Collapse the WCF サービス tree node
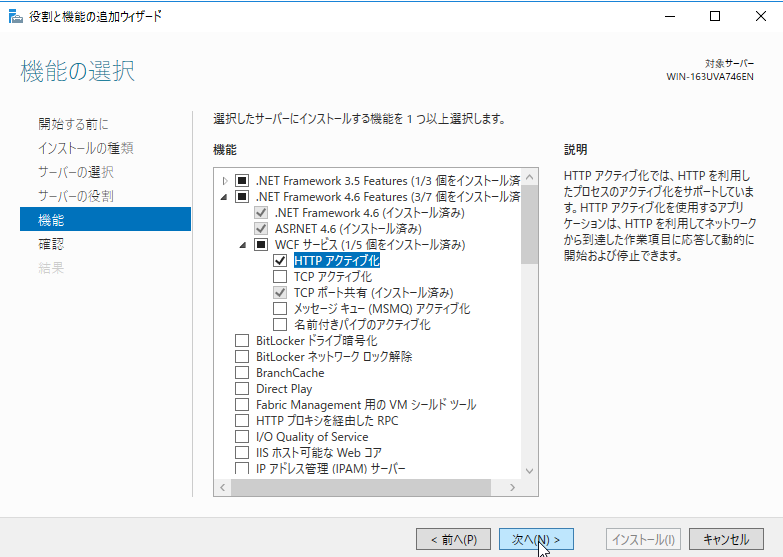This screenshot has height=557, width=783. [244, 245]
